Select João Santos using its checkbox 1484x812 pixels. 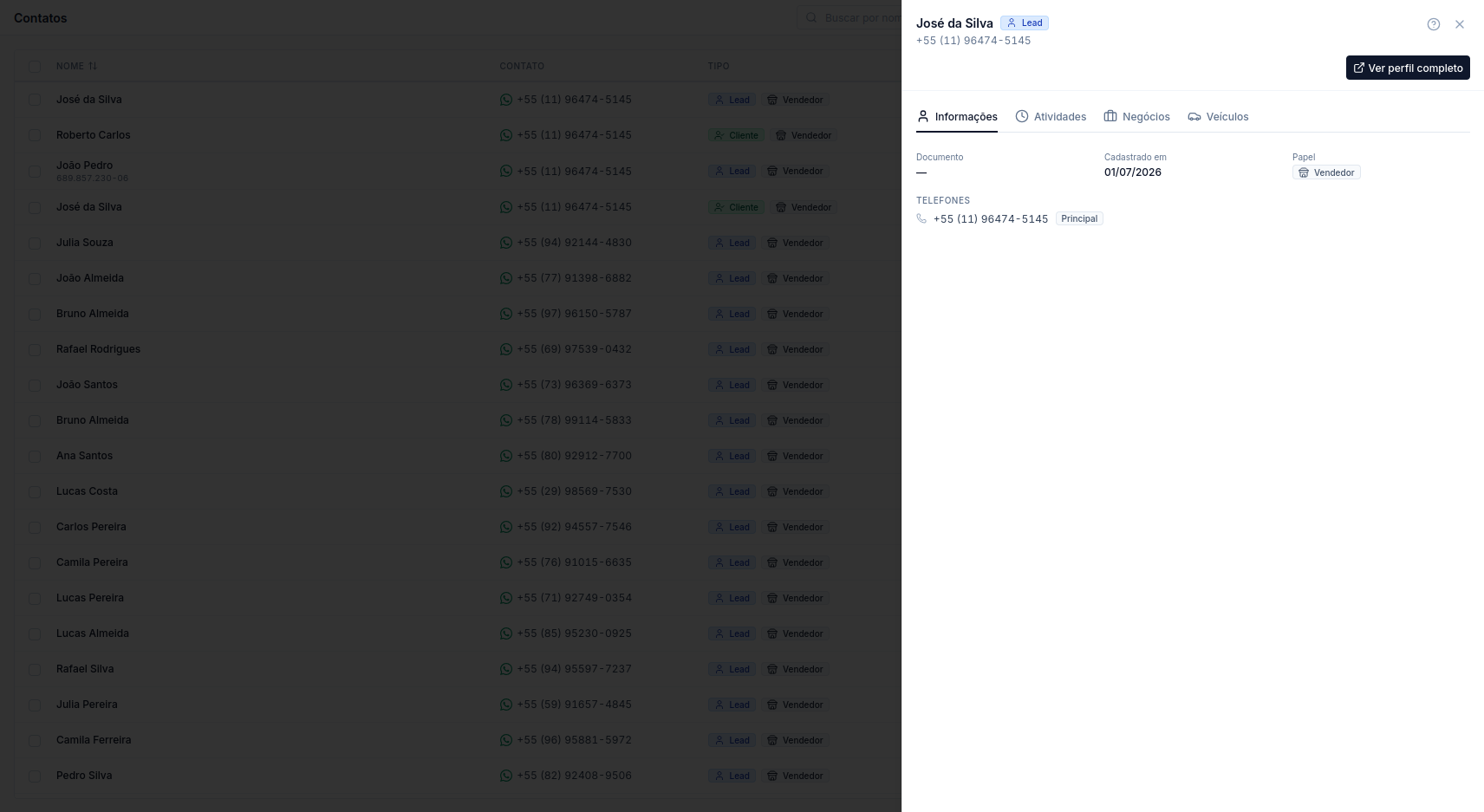tap(35, 385)
